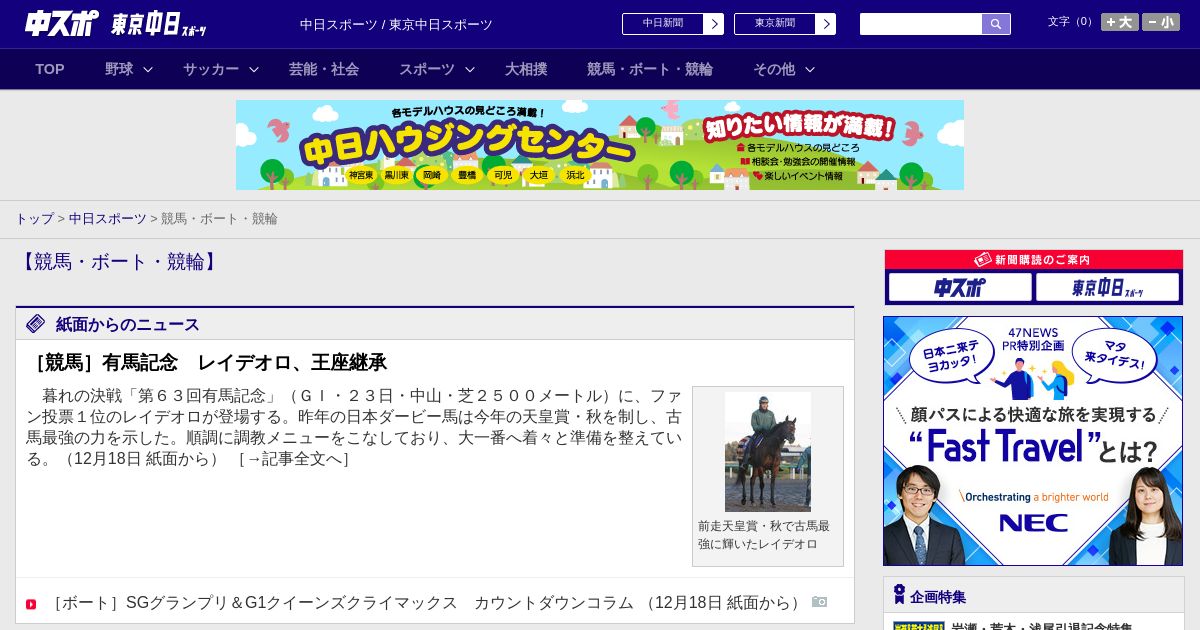Click the 中日ハウジングセンター banner ad
The width and height of the screenshot is (1200, 630).
tap(600, 145)
